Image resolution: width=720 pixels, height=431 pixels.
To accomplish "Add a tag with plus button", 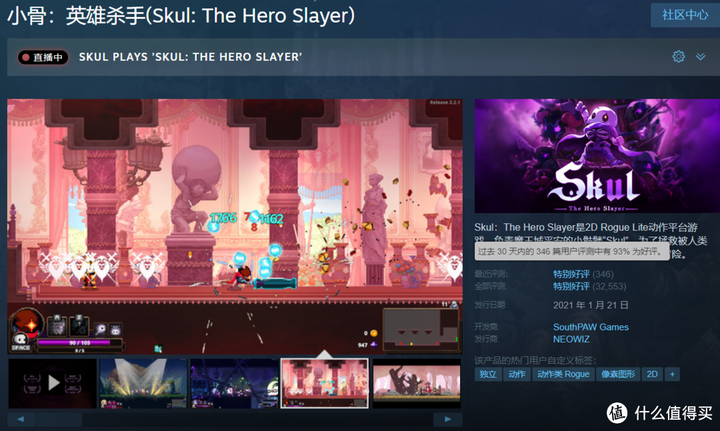I will 672,374.
